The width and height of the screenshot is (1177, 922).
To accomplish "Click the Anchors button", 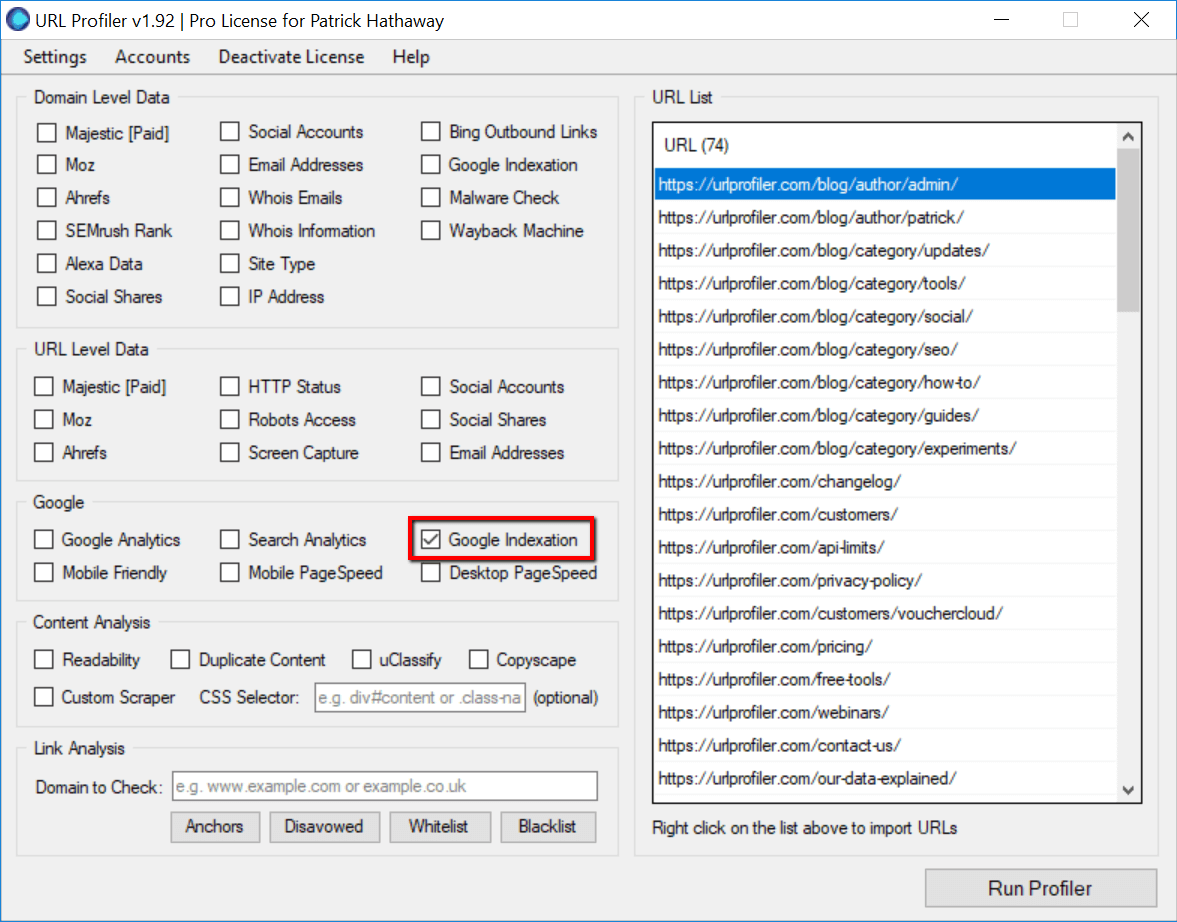I will (x=214, y=826).
